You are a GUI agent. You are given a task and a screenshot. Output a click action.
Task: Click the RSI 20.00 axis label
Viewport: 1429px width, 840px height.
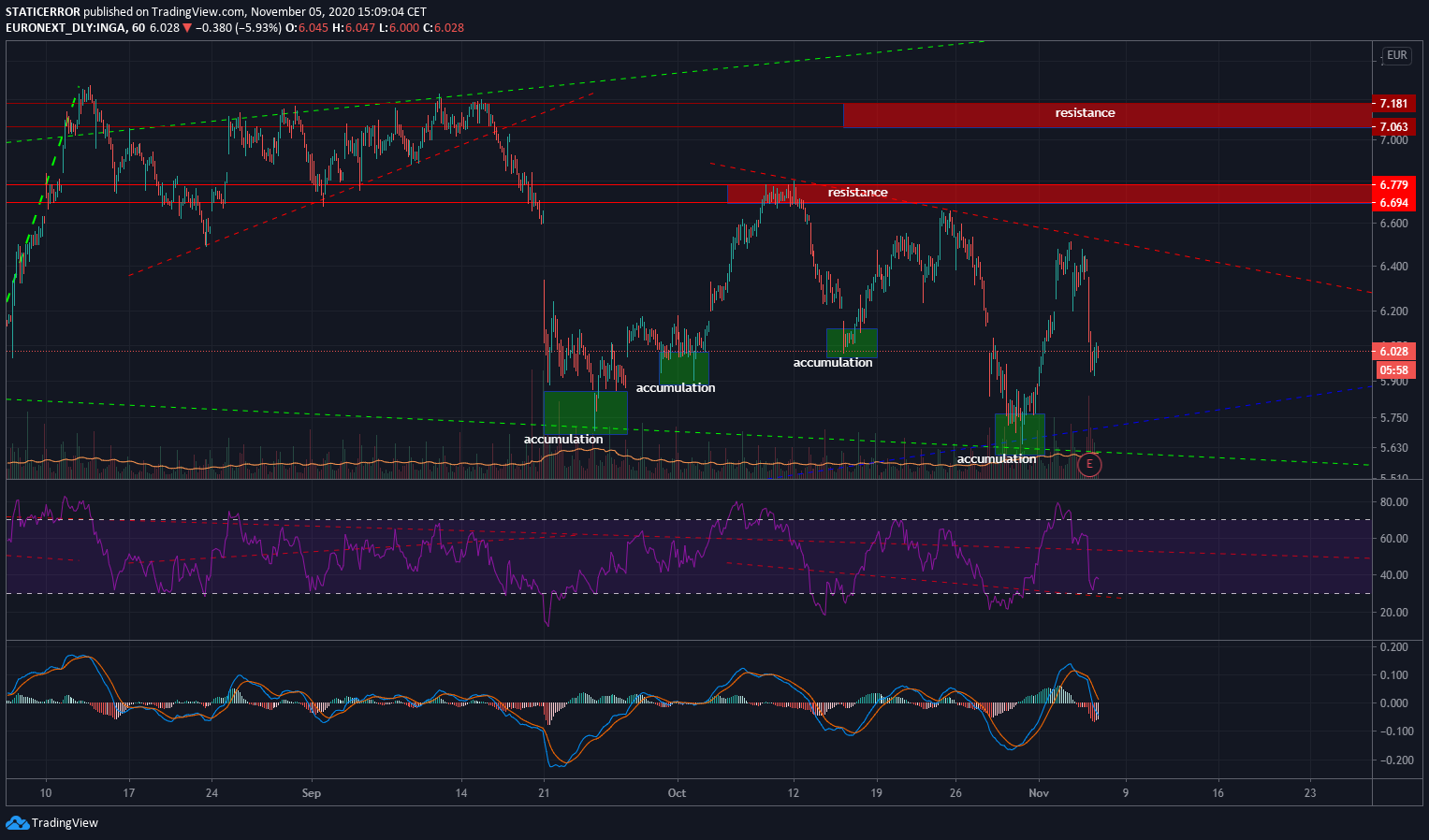(1393, 613)
